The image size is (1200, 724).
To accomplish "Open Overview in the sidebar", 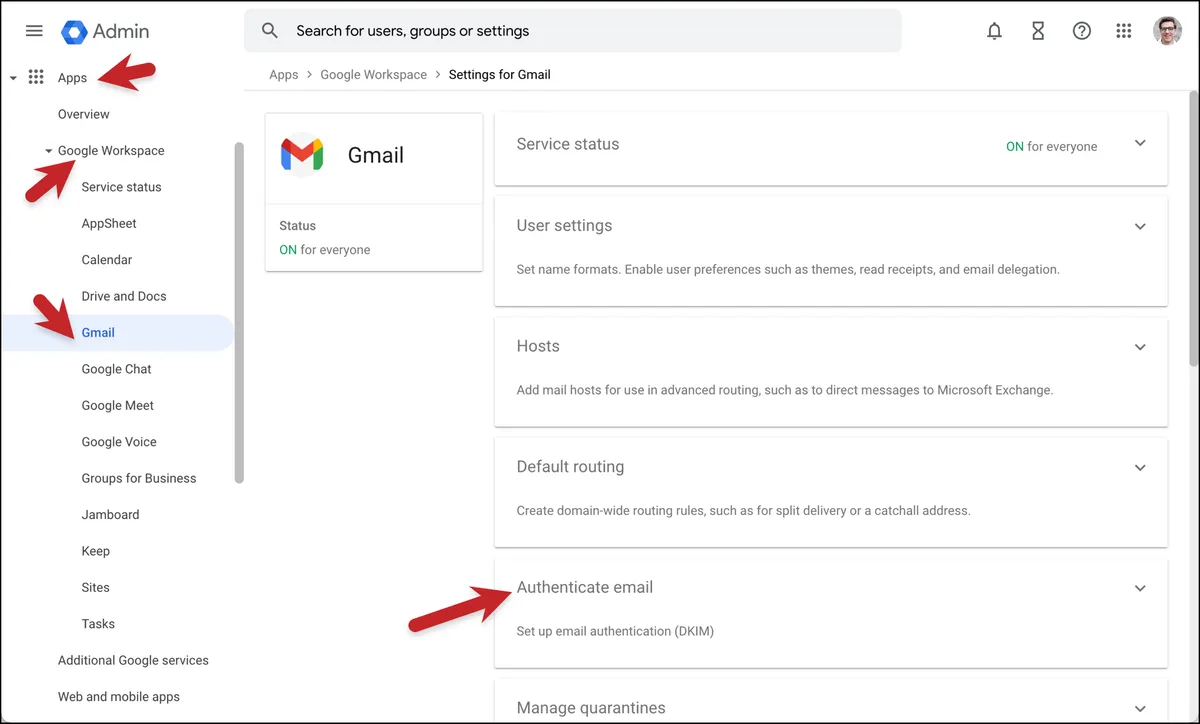I will click(x=84, y=114).
